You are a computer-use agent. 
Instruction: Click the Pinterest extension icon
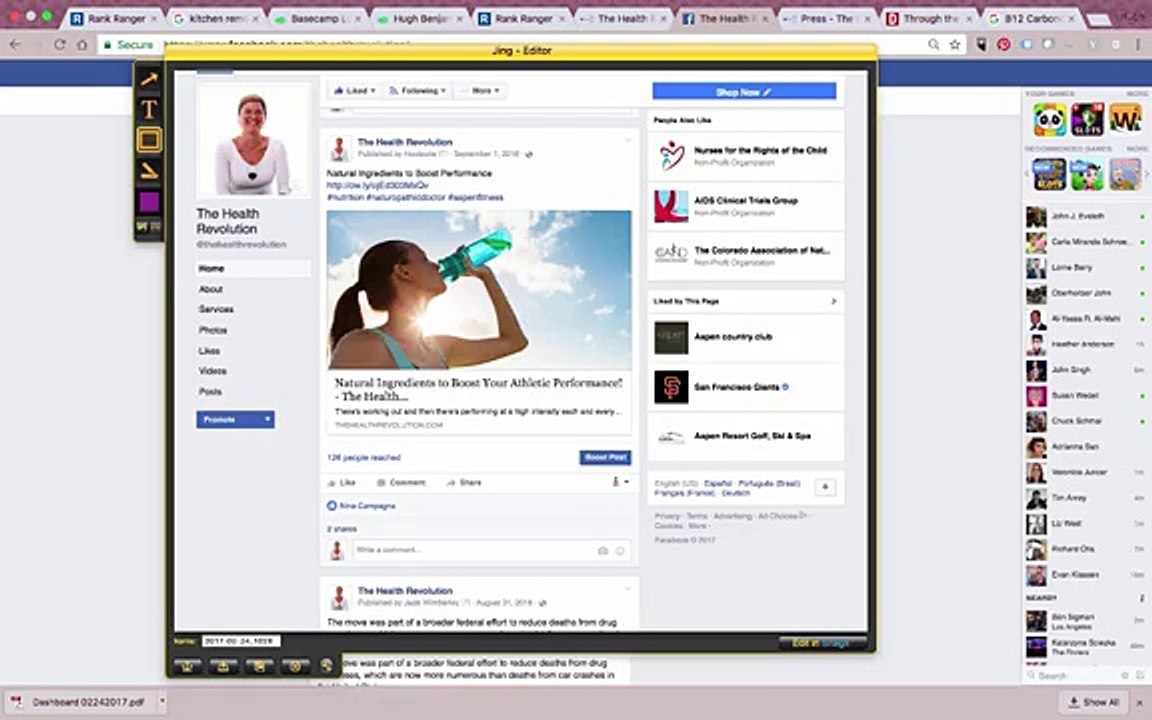tap(1004, 45)
